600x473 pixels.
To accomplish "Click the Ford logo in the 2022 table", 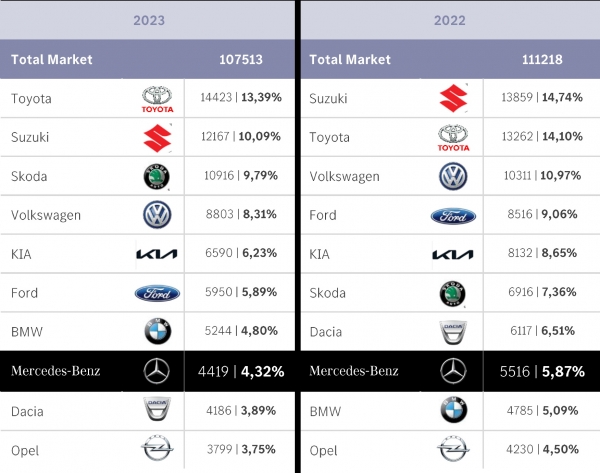I will [453, 216].
